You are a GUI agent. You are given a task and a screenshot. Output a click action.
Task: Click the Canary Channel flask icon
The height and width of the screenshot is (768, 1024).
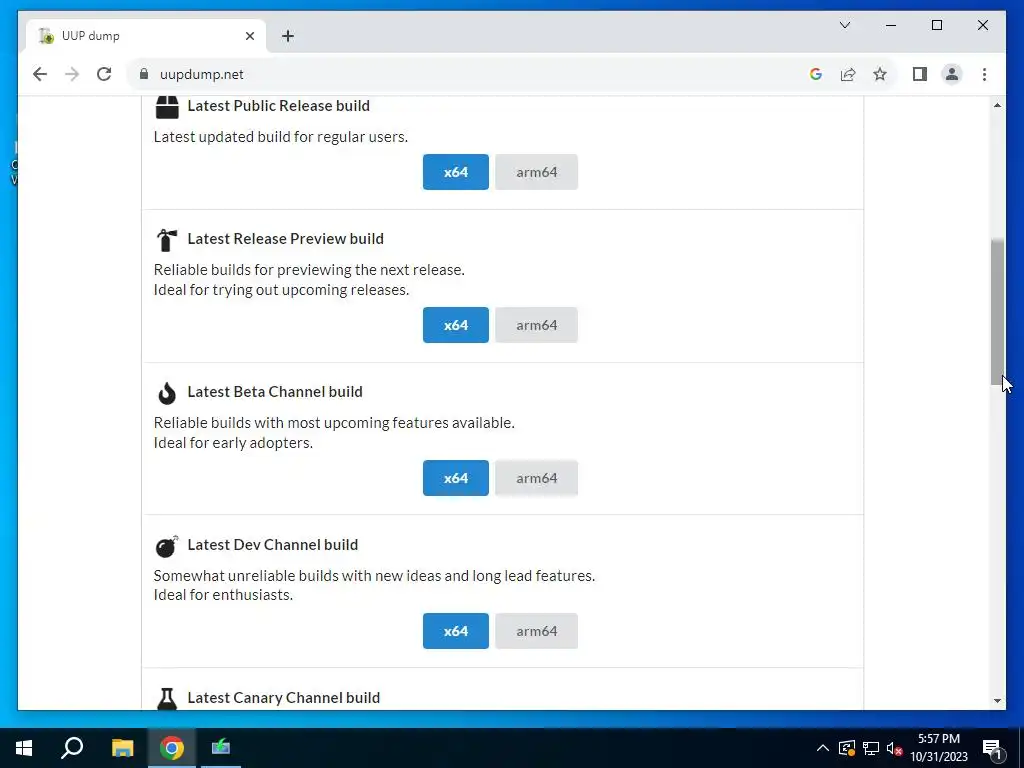[x=167, y=698]
